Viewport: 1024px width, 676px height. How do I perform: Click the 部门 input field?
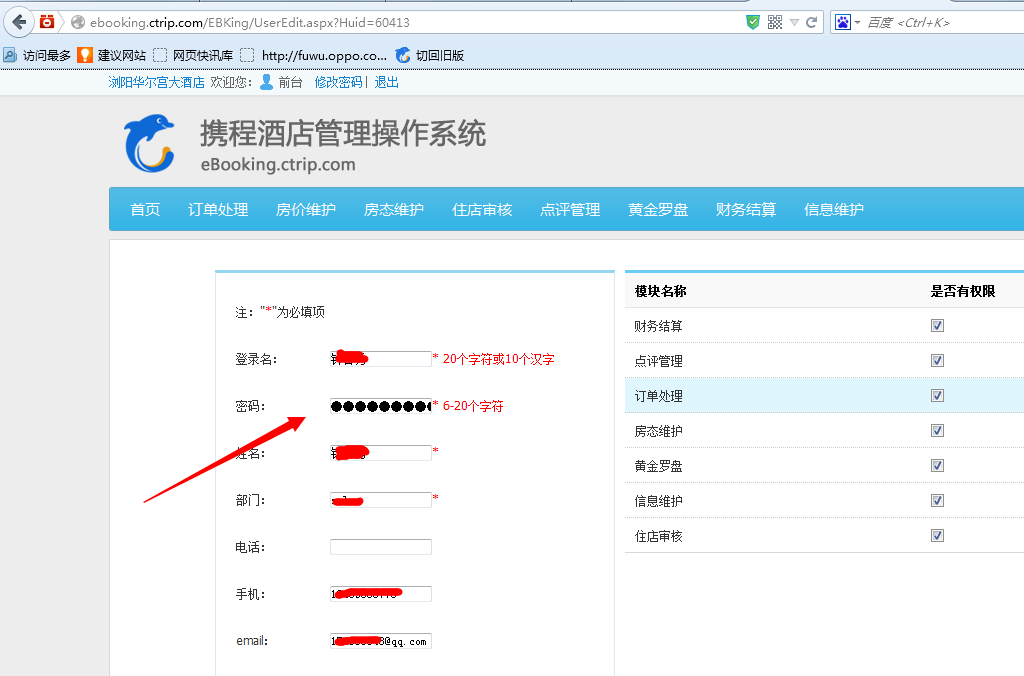tap(381, 500)
